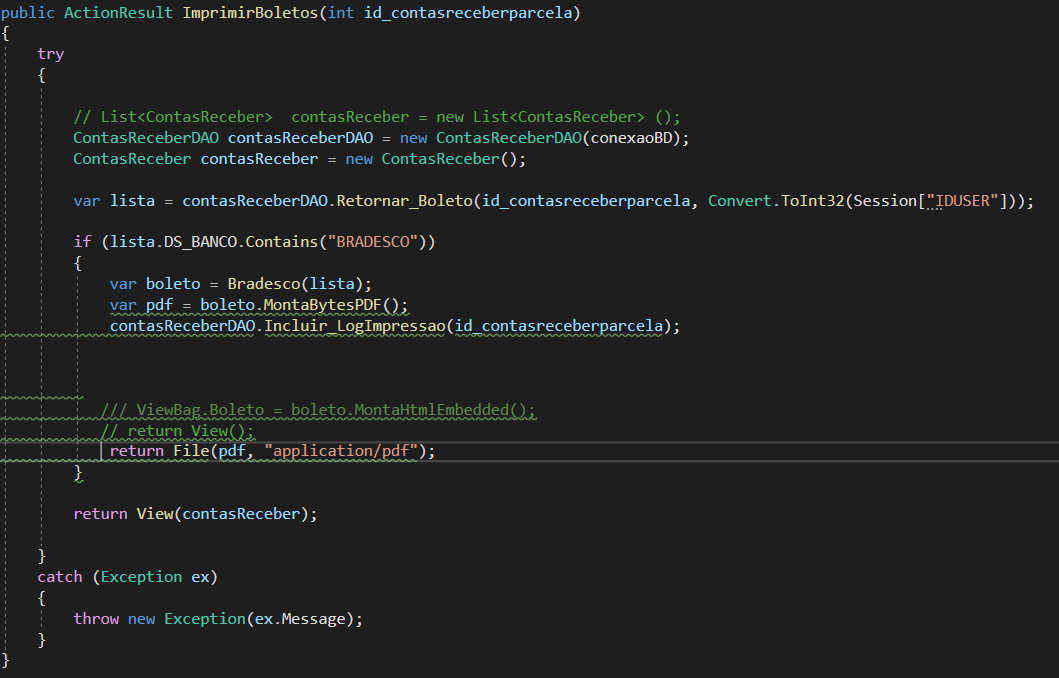
Task: Place cursor on the try keyword
Action: point(51,53)
